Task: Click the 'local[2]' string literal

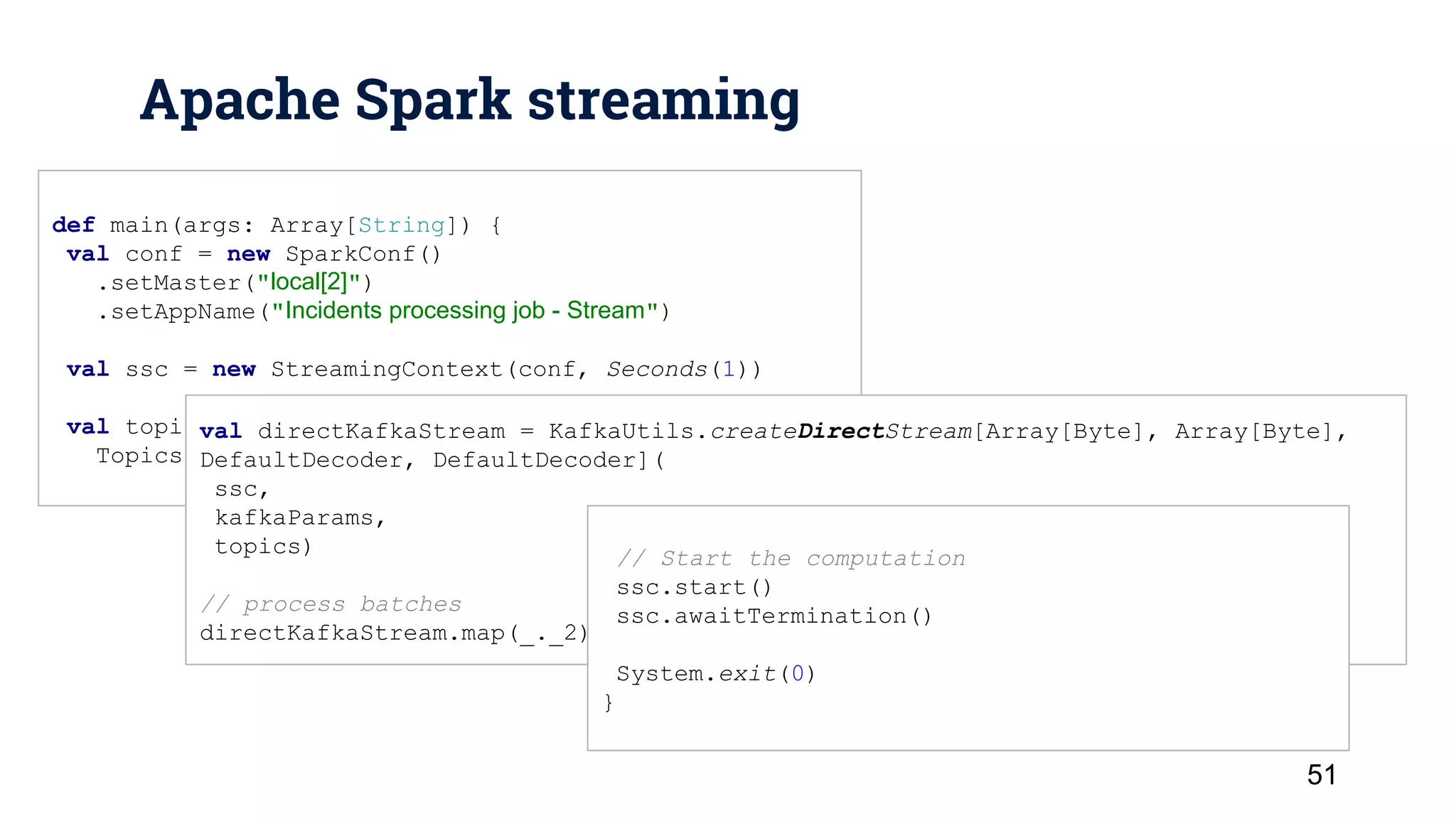Action: pyautogui.click(x=309, y=282)
